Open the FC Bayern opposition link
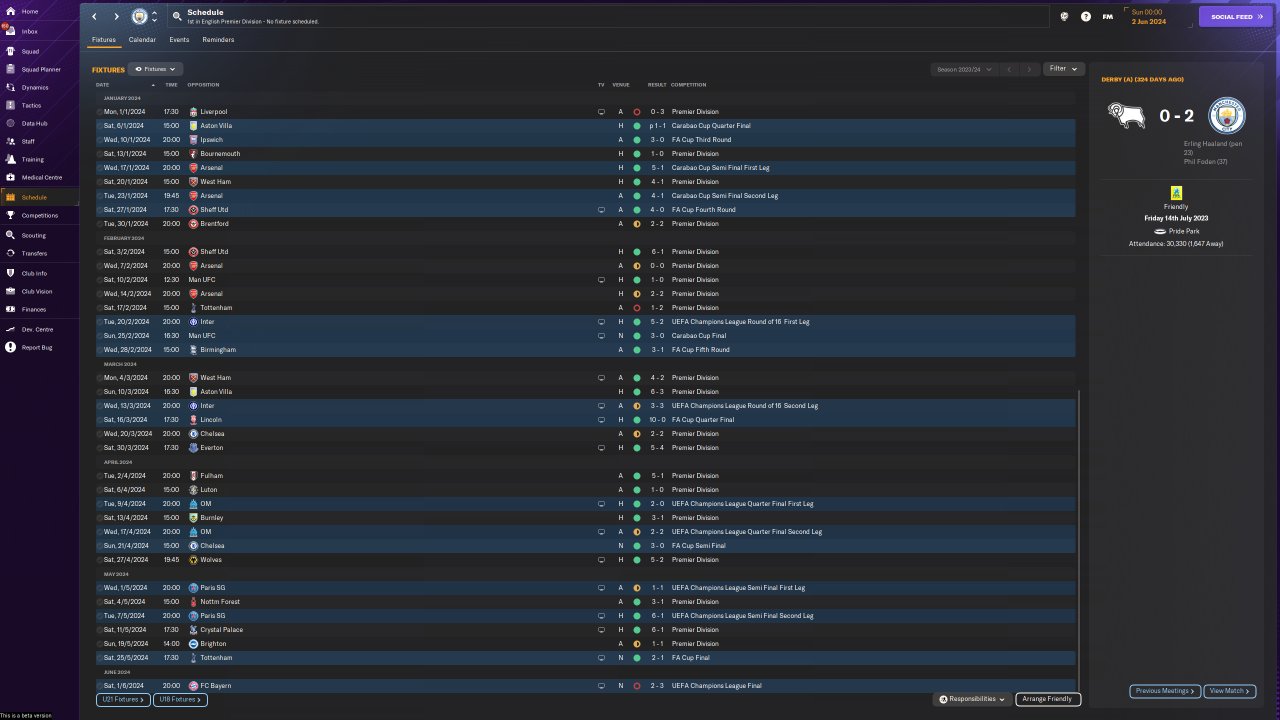The width and height of the screenshot is (1280, 720). point(216,686)
